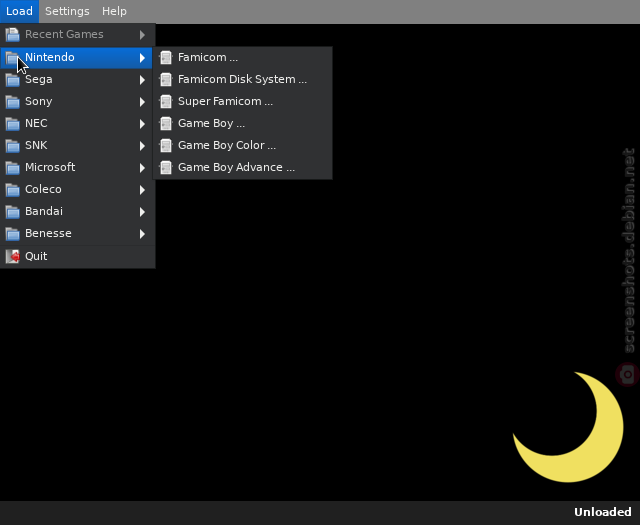Click the SNK menu label

(x=36, y=145)
